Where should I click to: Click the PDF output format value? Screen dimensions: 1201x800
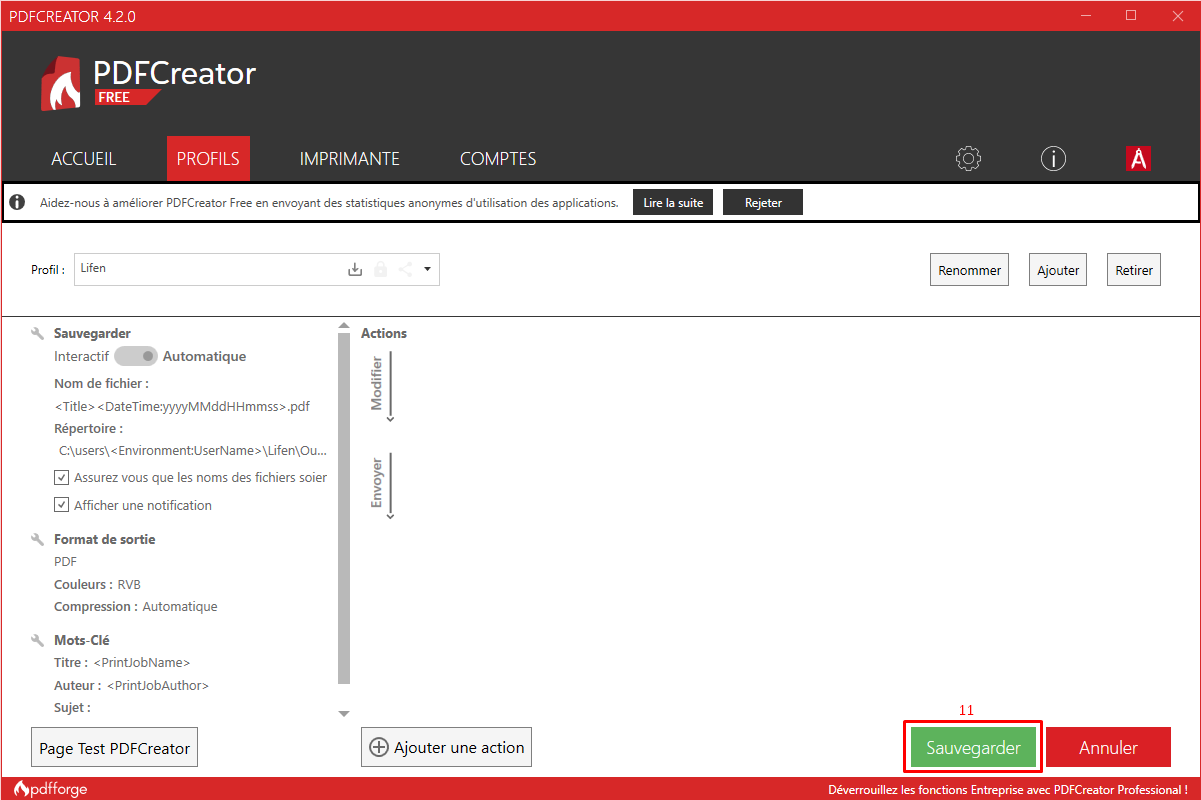pos(65,562)
